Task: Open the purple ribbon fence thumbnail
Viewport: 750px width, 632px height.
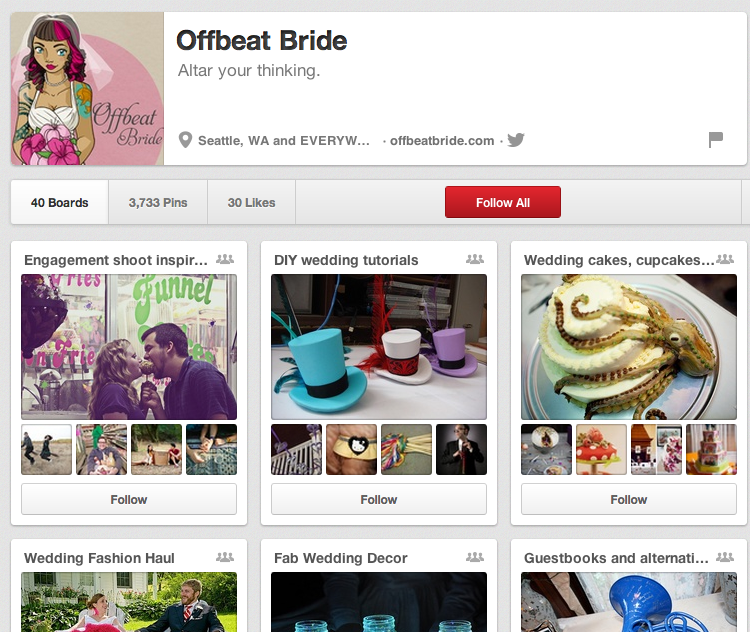Action: click(297, 449)
